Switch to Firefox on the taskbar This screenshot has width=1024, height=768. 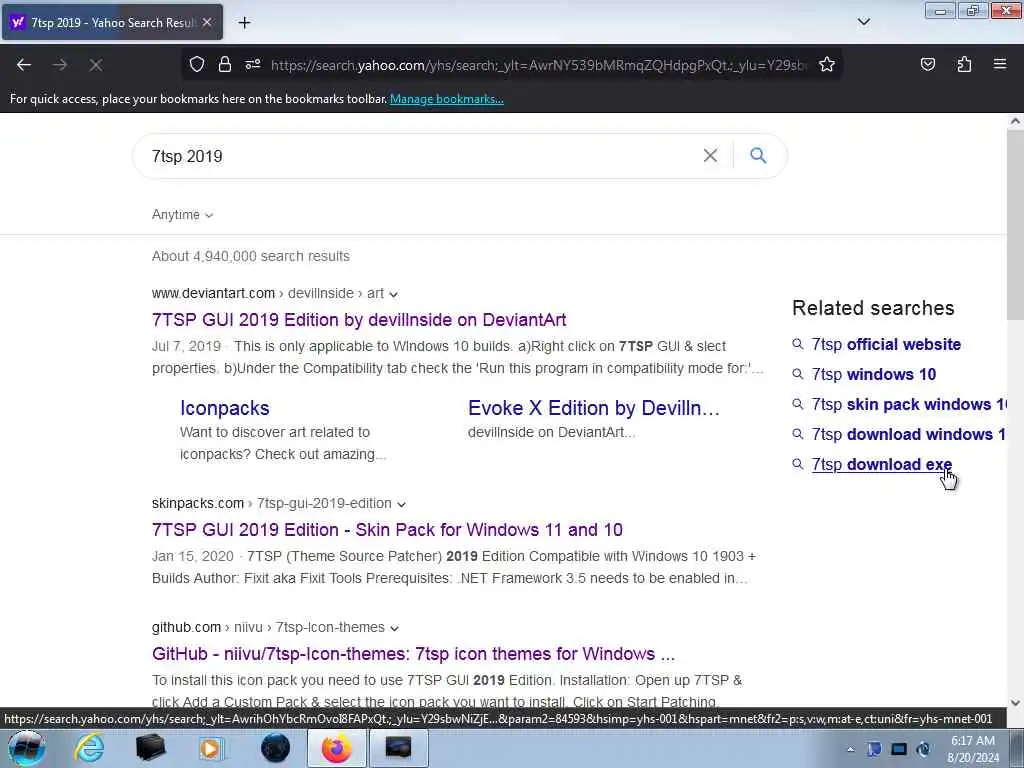pos(336,748)
